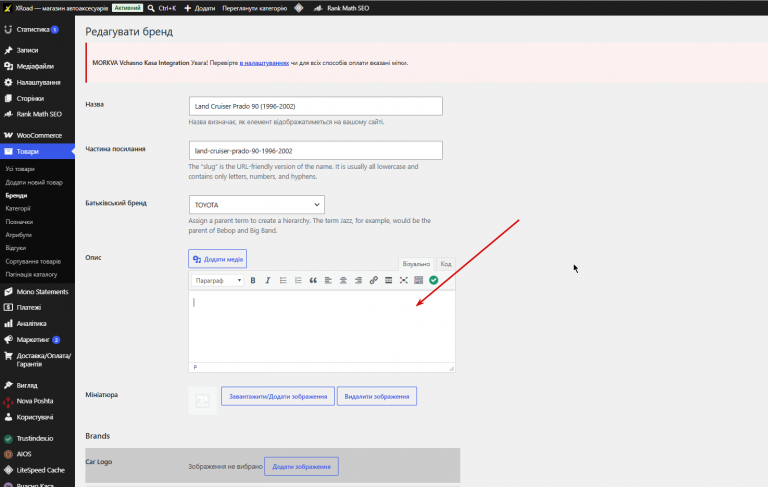
Task: Open Сортування товарів submenu
Action: 33,262
